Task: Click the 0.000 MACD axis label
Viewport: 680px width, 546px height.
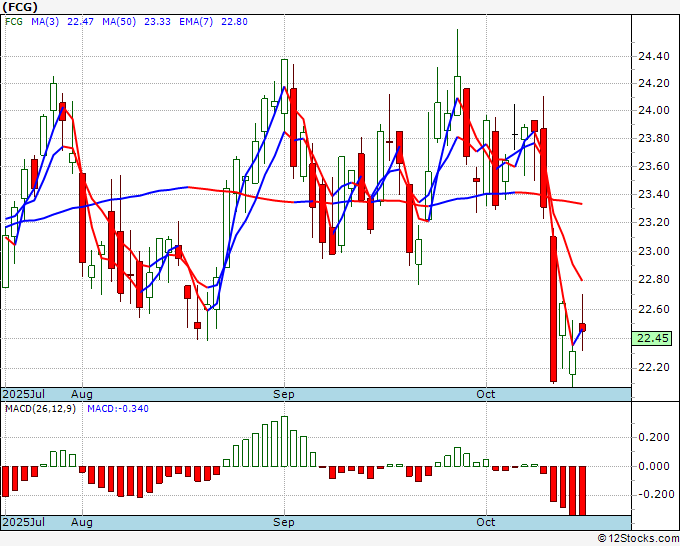Action: coord(654,466)
